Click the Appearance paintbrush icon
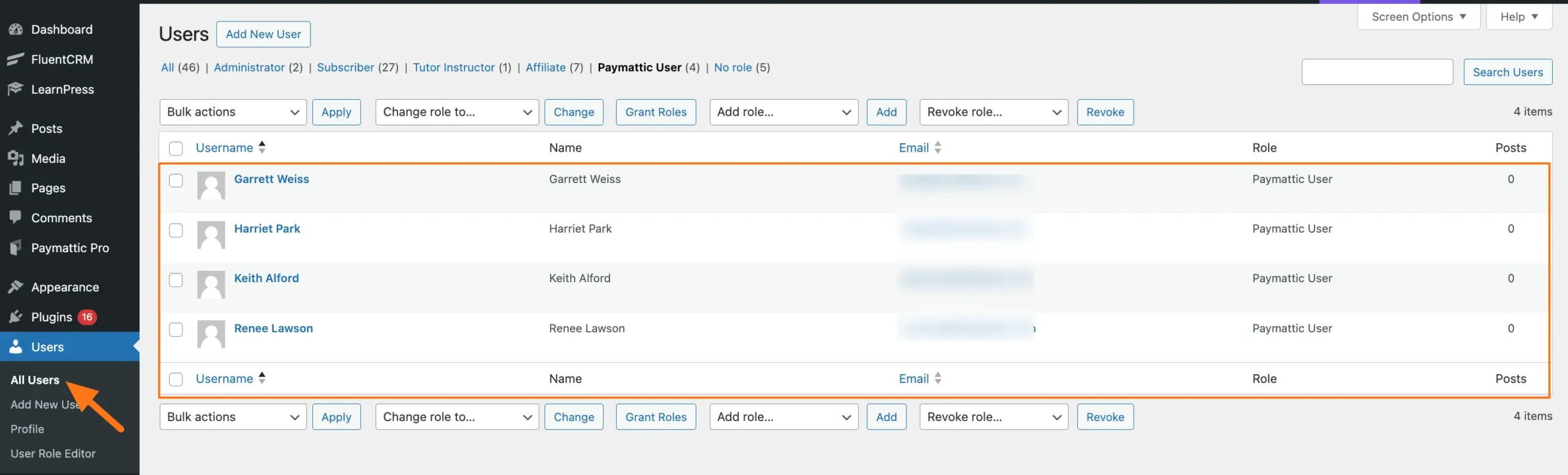Screen dimensions: 1568x475 (16, 287)
